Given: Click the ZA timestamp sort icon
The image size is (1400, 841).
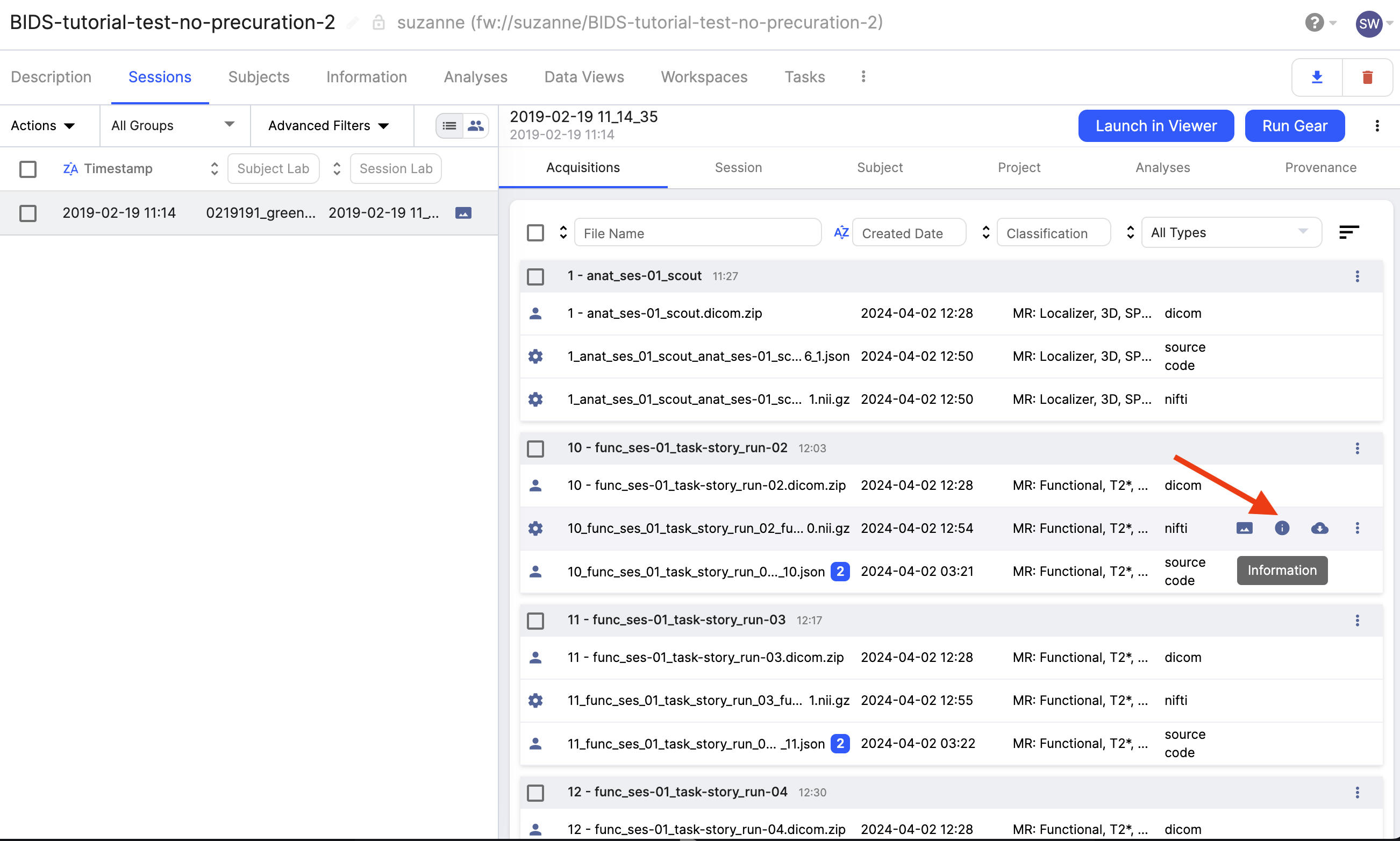Looking at the screenshot, I should 70,169.
